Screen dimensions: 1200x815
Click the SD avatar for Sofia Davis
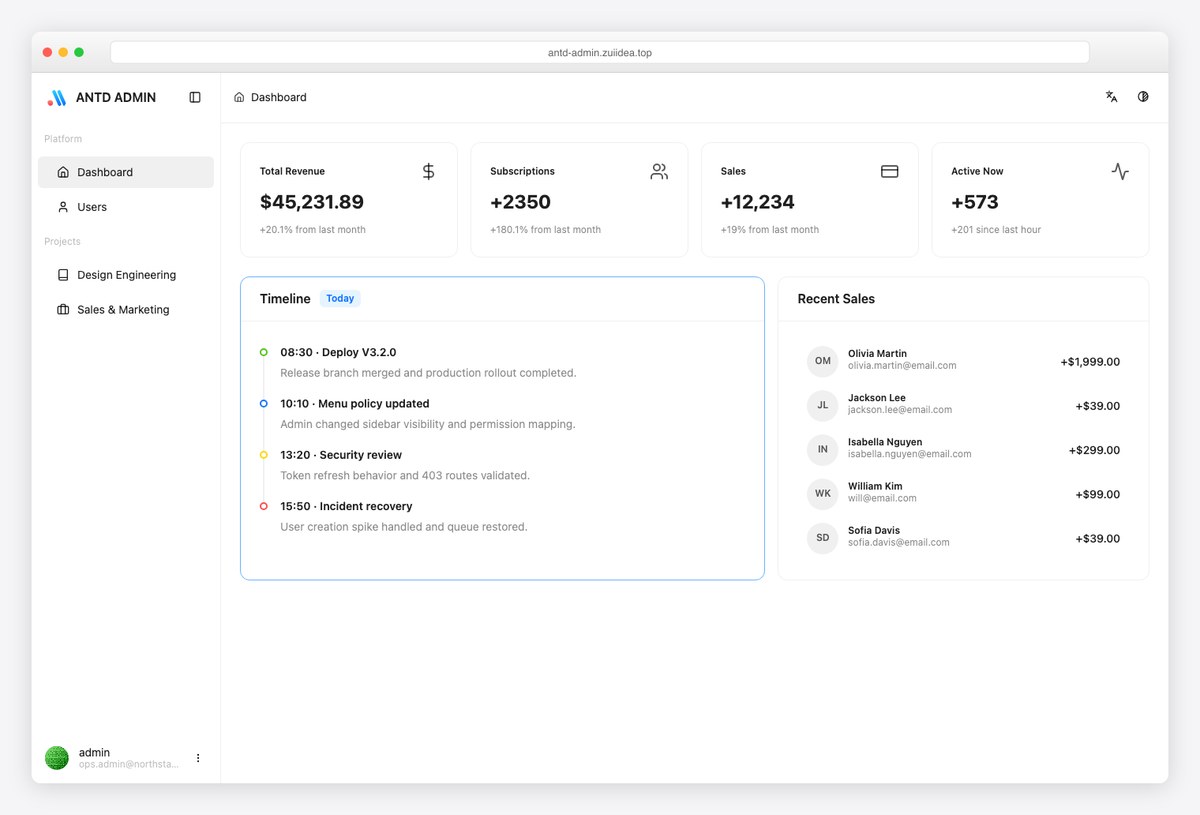[822, 538]
